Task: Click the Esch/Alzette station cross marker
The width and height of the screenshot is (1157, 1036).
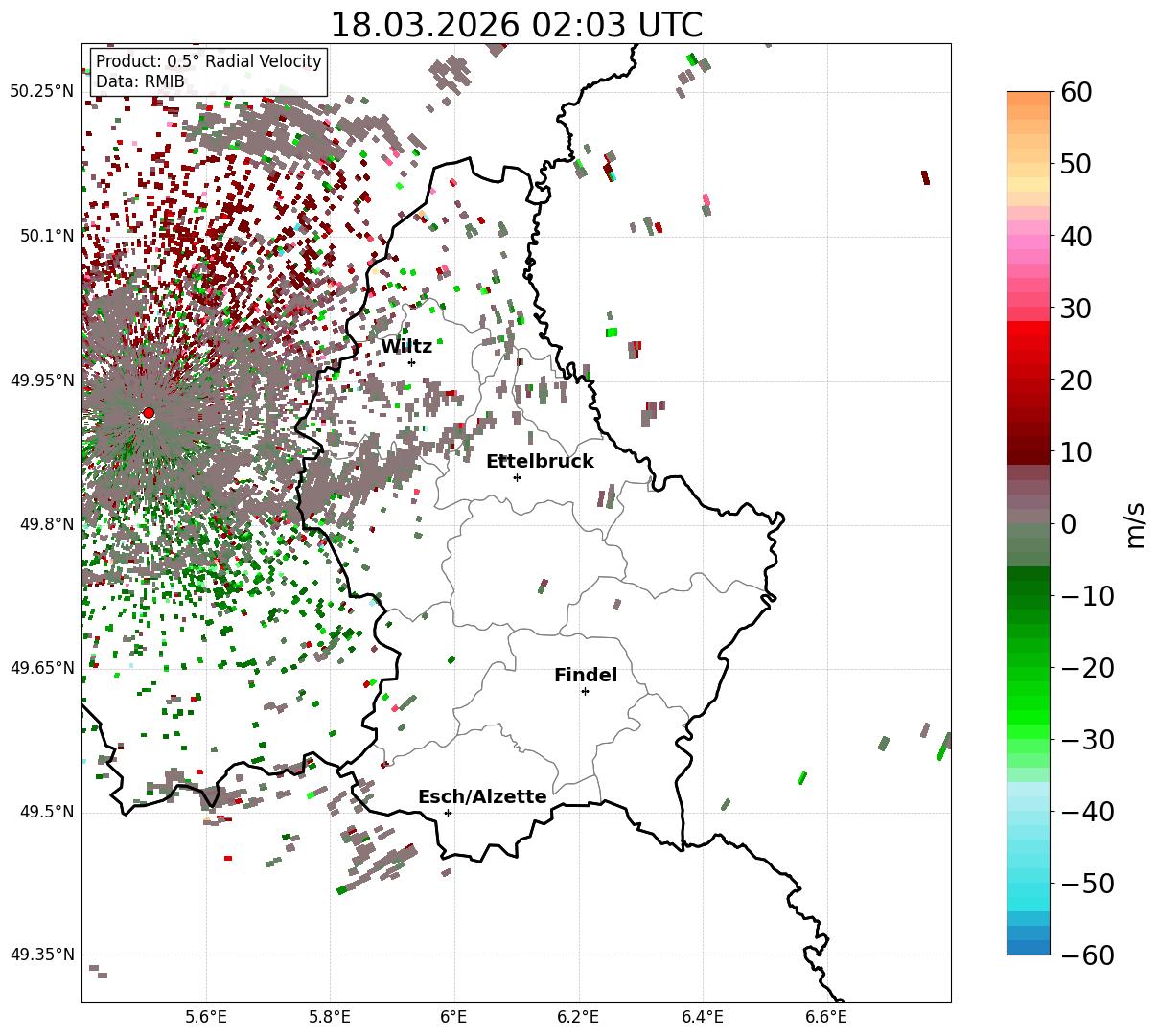Action: click(448, 813)
